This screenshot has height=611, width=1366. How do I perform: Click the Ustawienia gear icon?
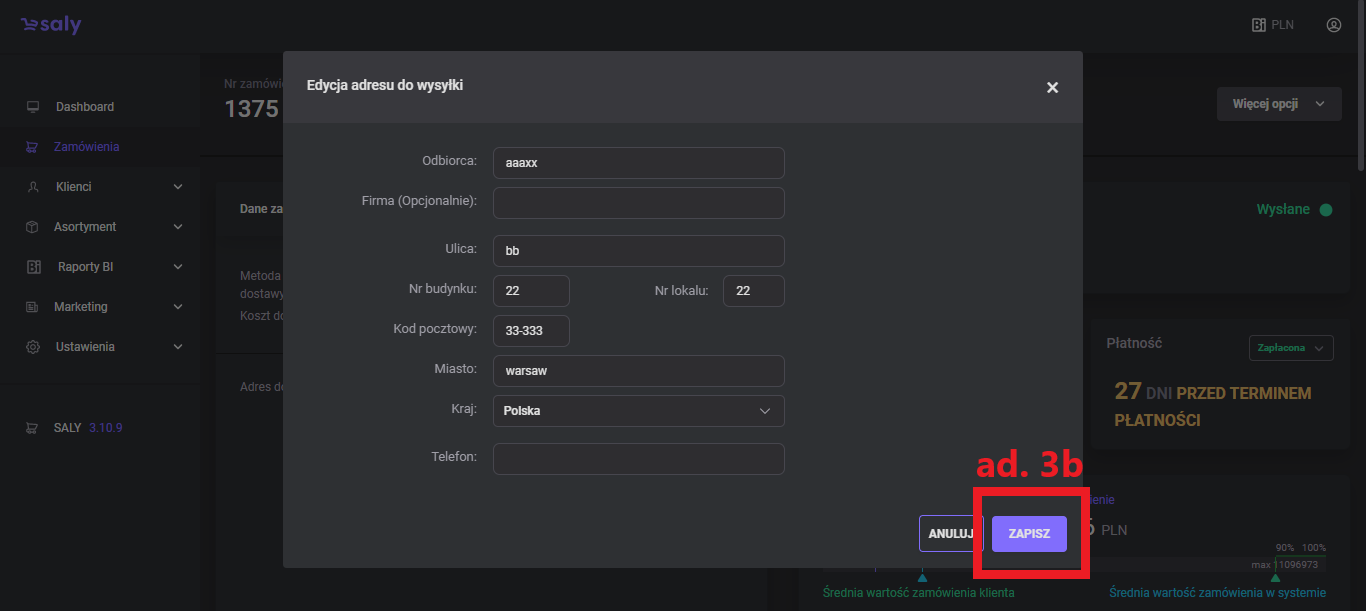tap(33, 347)
